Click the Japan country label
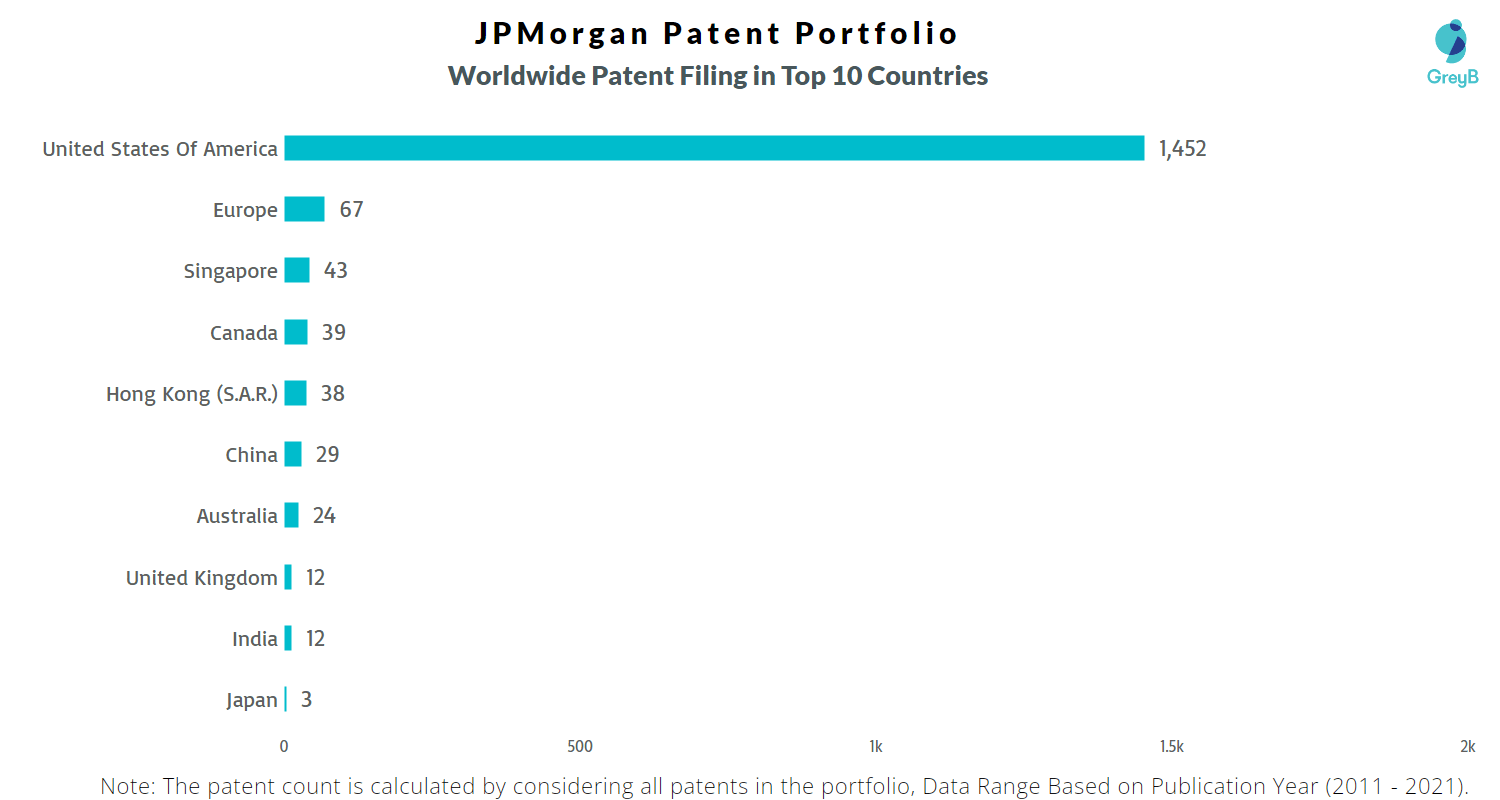Viewport: 1500px width, 800px height. pyautogui.click(x=252, y=700)
